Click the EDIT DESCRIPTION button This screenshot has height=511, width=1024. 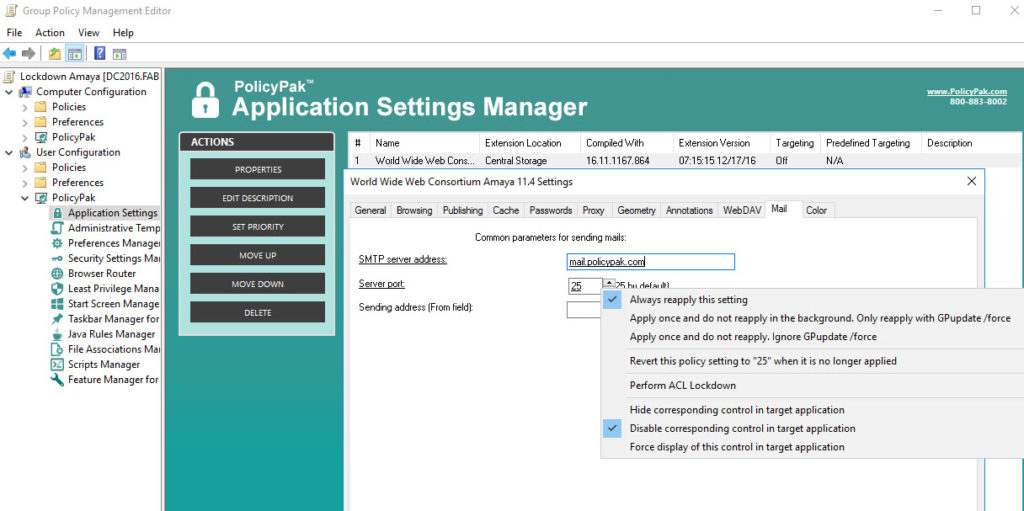pyautogui.click(x=257, y=198)
